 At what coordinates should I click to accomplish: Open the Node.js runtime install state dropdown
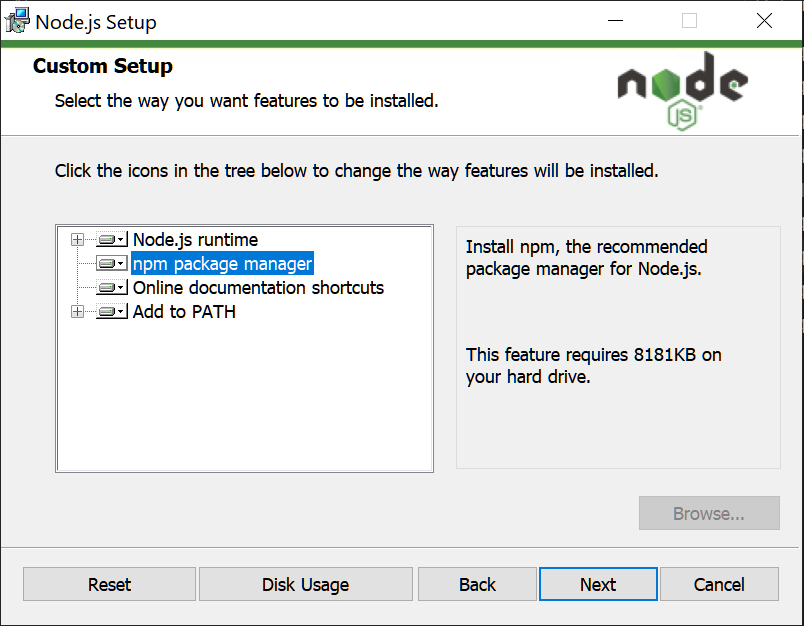[109, 239]
